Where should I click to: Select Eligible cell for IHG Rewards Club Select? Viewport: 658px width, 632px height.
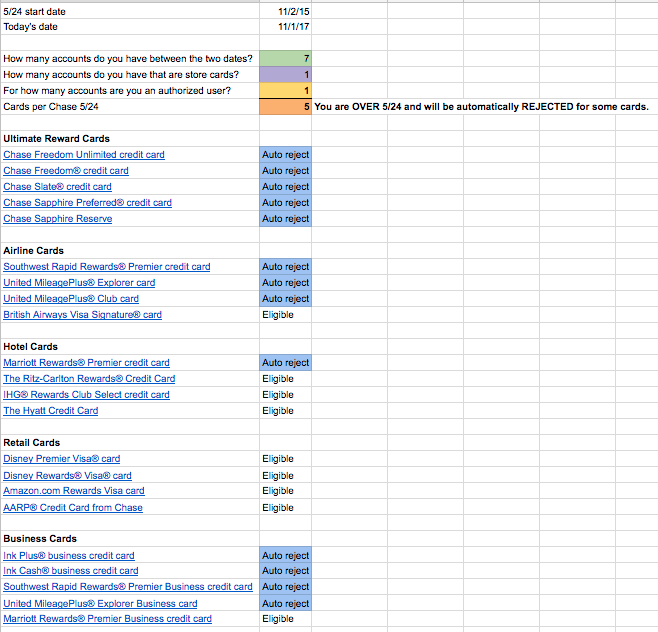[285, 395]
